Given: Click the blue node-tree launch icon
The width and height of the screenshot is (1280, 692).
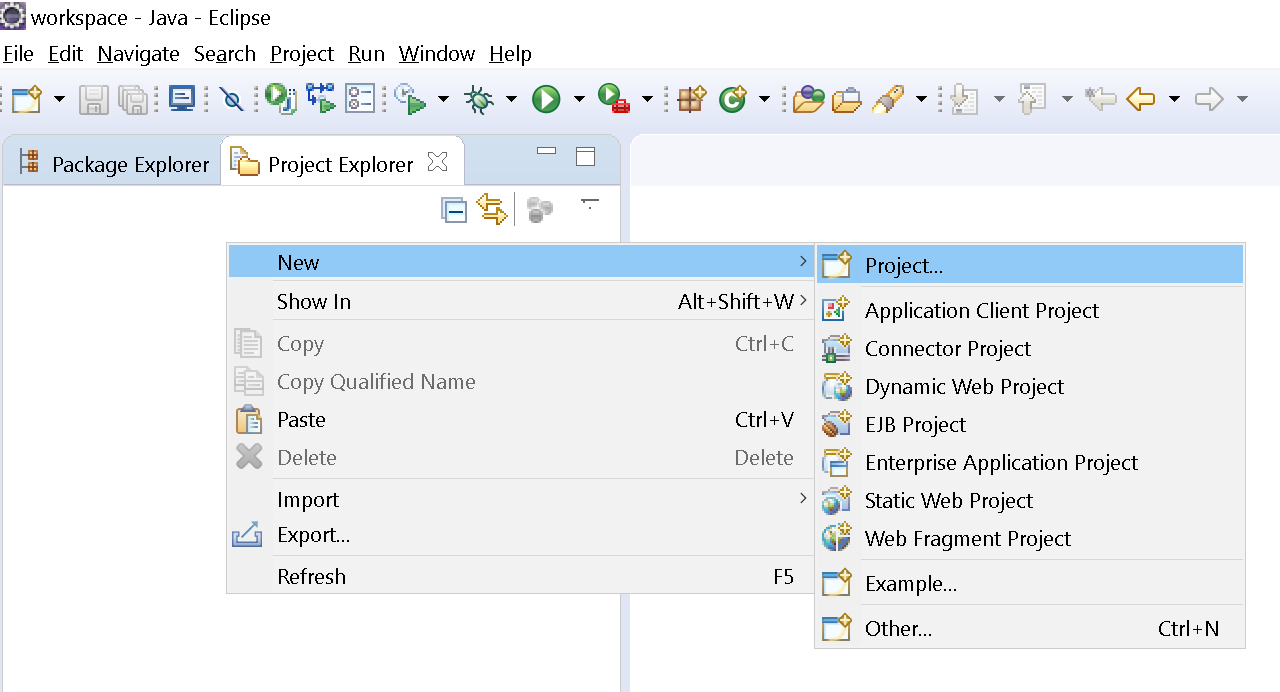Looking at the screenshot, I should pos(320,98).
